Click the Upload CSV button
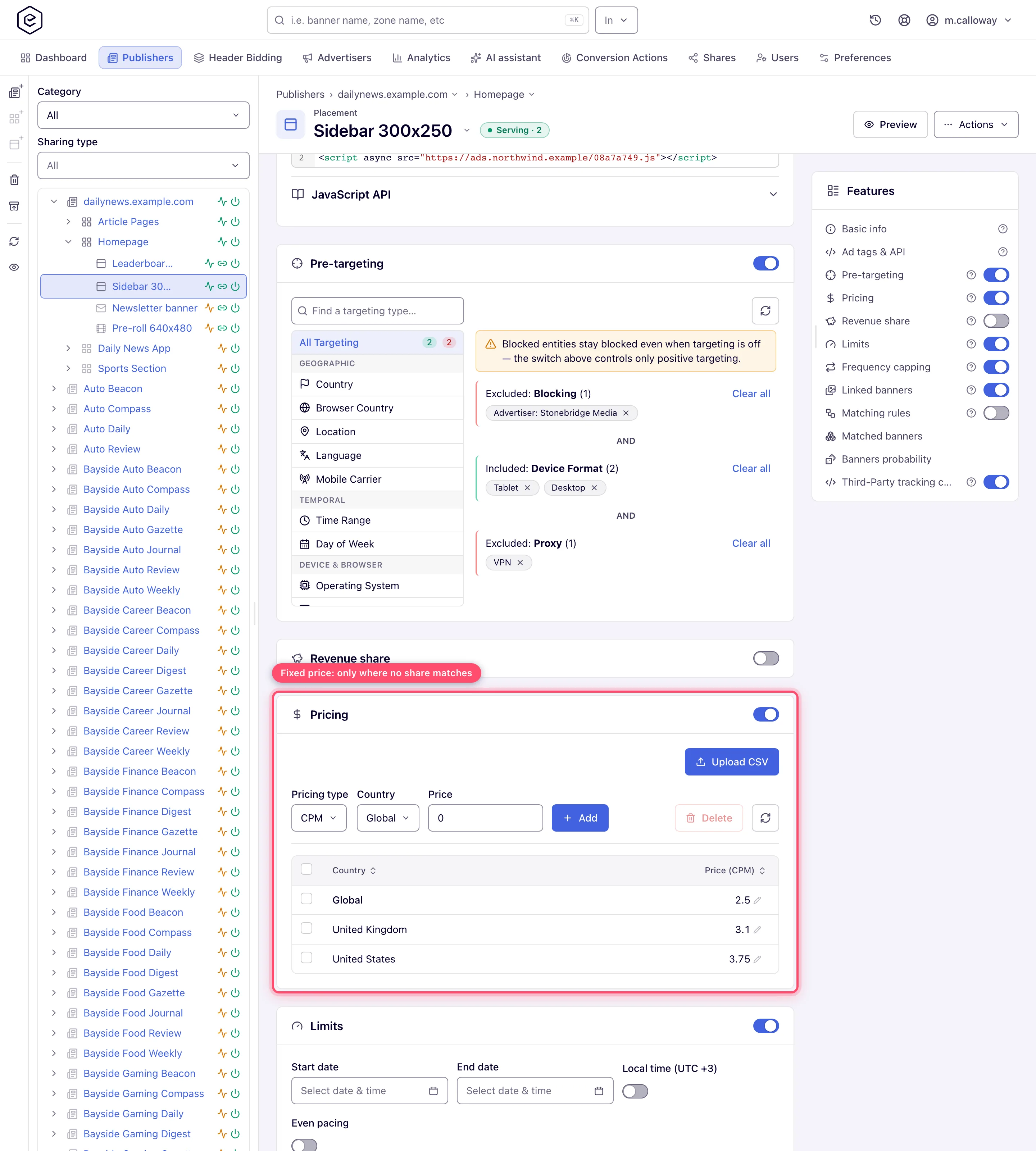This screenshot has width=1036, height=1151. [x=731, y=762]
